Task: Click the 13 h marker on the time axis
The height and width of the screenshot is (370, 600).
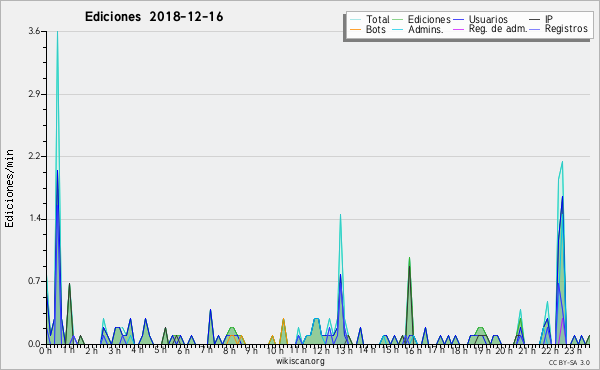Action: pyautogui.click(x=344, y=350)
